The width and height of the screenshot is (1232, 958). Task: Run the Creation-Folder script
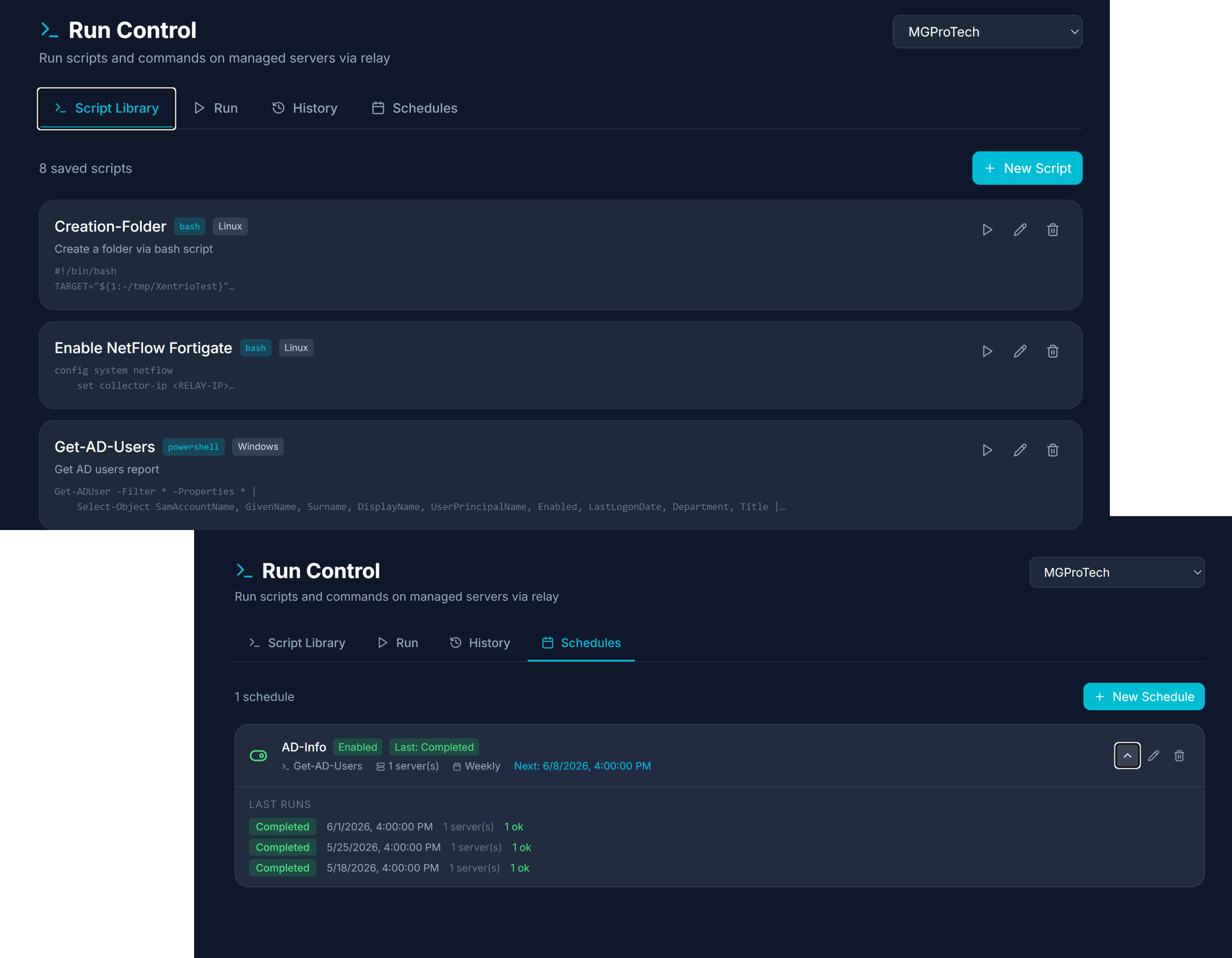click(x=987, y=230)
